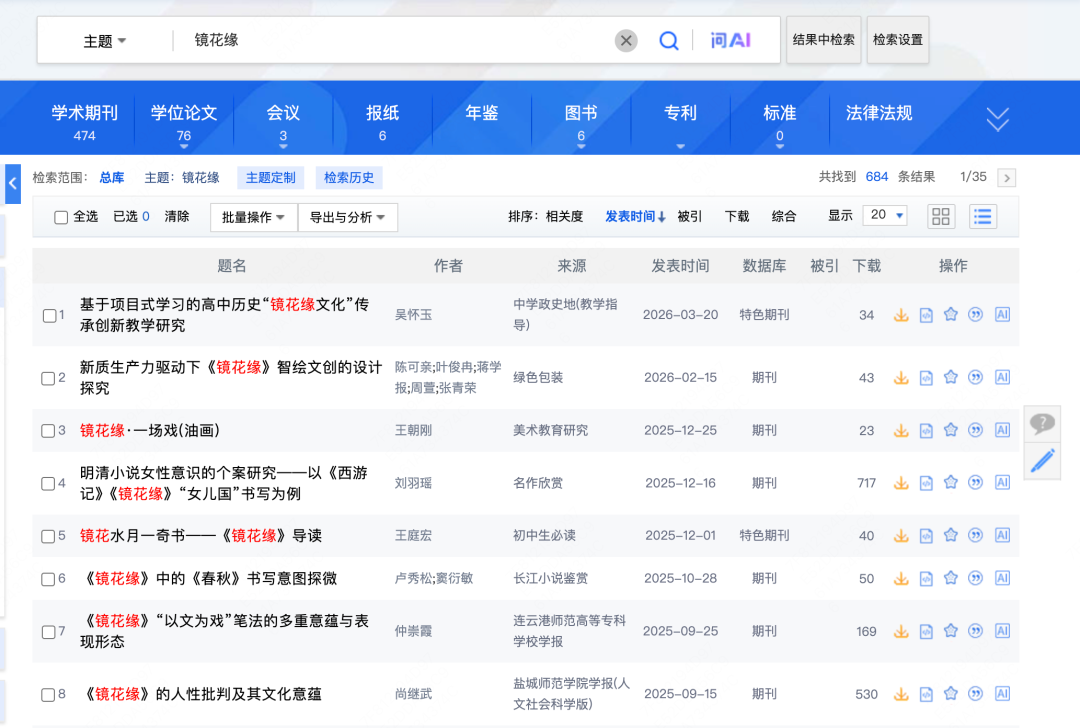Open the feedback pencil icon
The height and width of the screenshot is (728, 1080).
(x=1042, y=460)
